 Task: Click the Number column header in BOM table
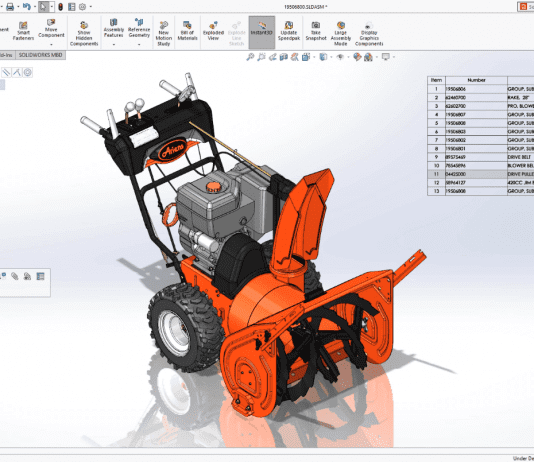pyautogui.click(x=476, y=80)
